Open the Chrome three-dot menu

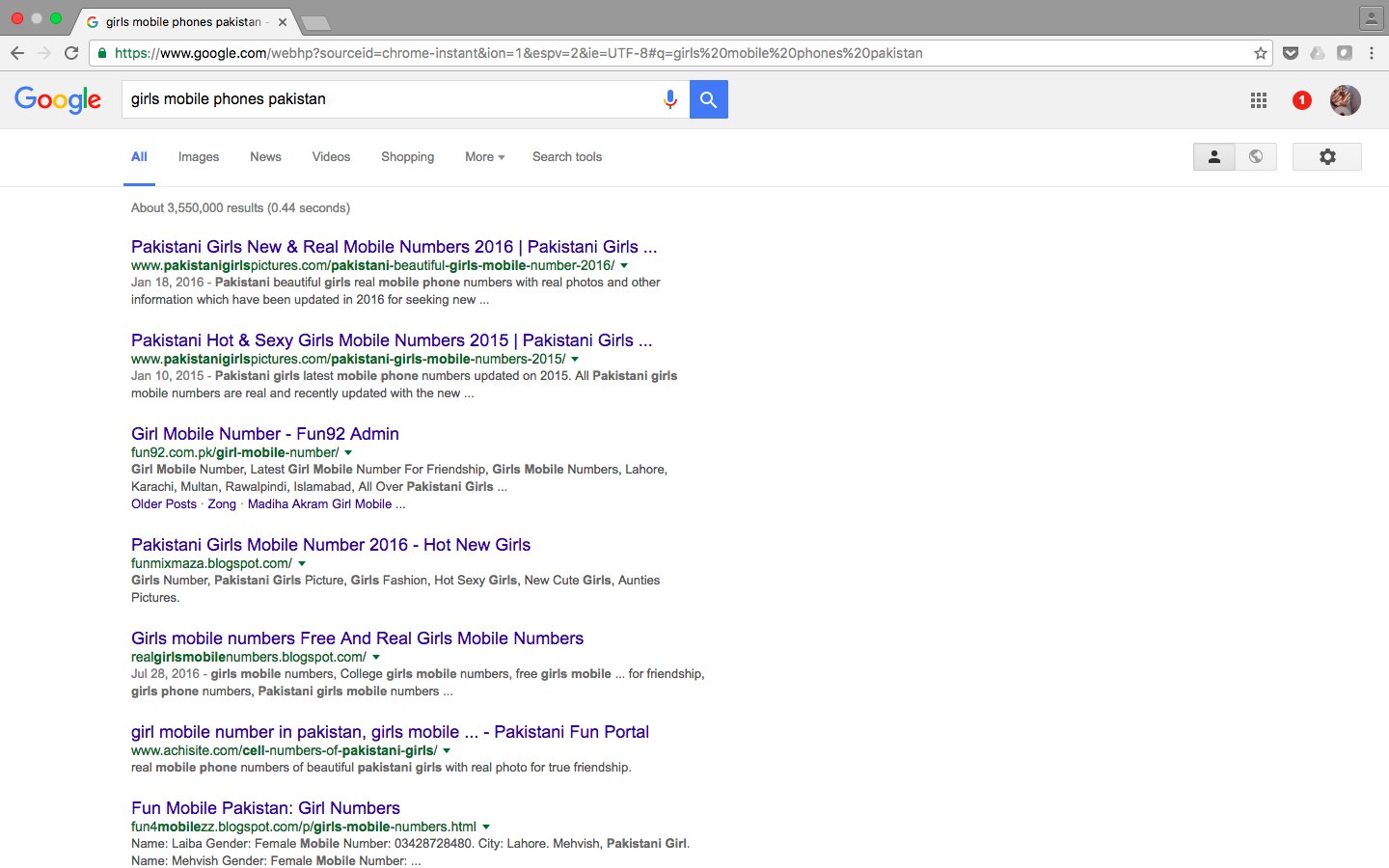pyautogui.click(x=1372, y=53)
